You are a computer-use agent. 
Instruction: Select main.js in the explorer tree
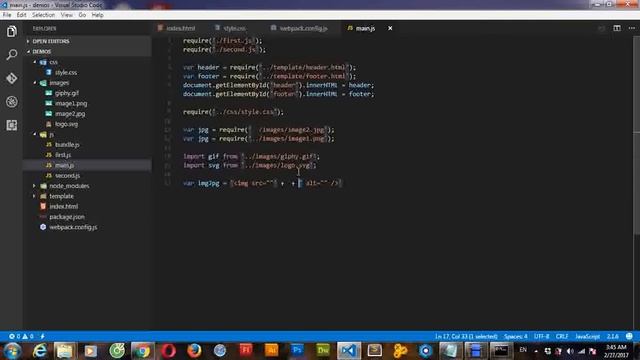pyautogui.click(x=64, y=165)
